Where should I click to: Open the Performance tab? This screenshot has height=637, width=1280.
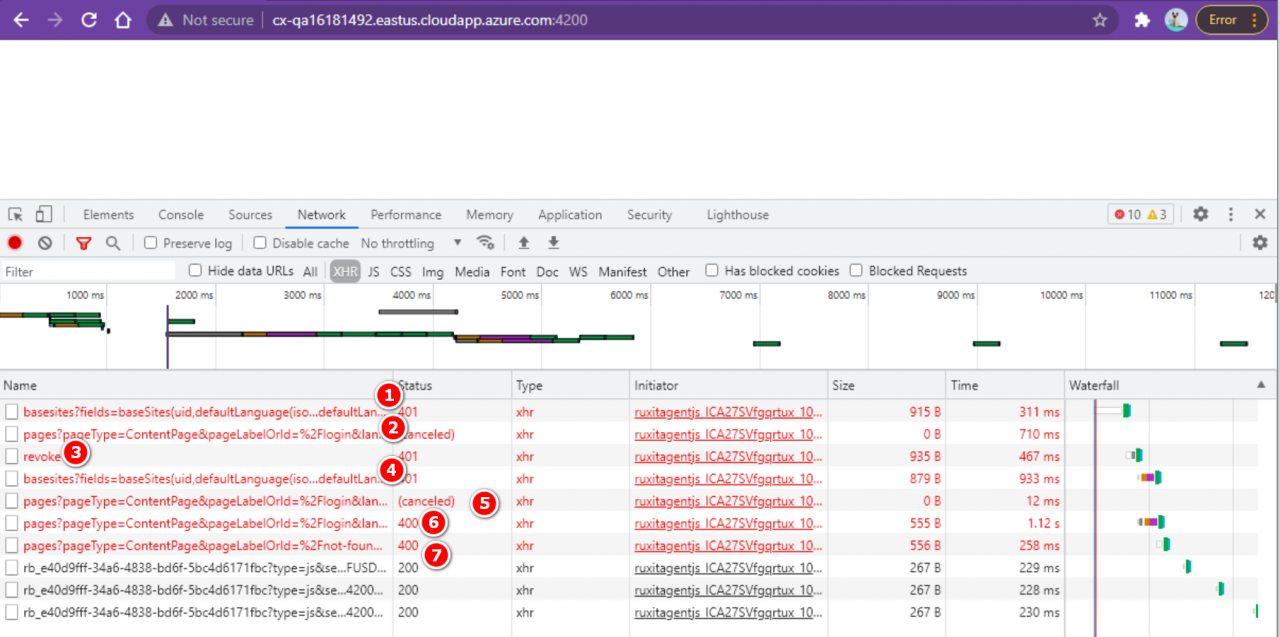(x=406, y=215)
